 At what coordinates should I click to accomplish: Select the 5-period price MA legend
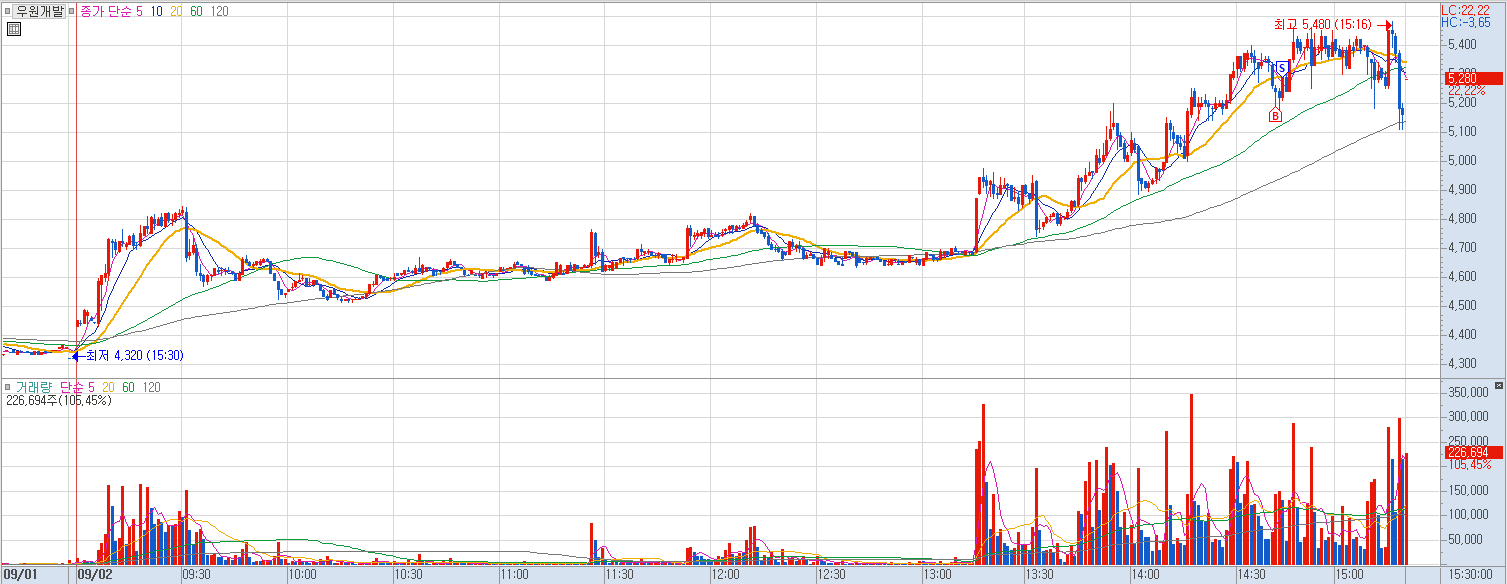[140, 11]
